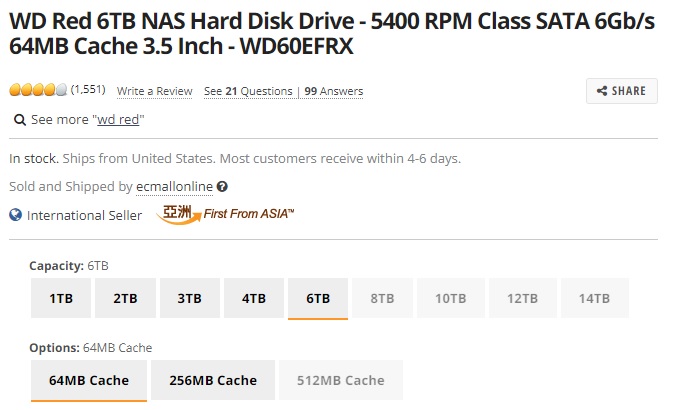Click the question mark help icon beside ecmallonline
673x410 pixels.
222,187
